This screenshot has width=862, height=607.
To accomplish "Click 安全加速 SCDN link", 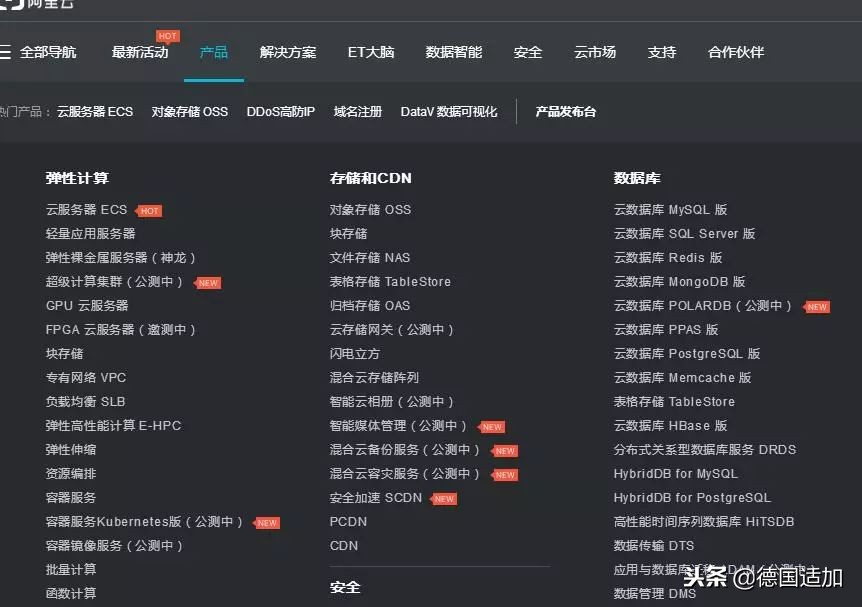I will point(375,497).
